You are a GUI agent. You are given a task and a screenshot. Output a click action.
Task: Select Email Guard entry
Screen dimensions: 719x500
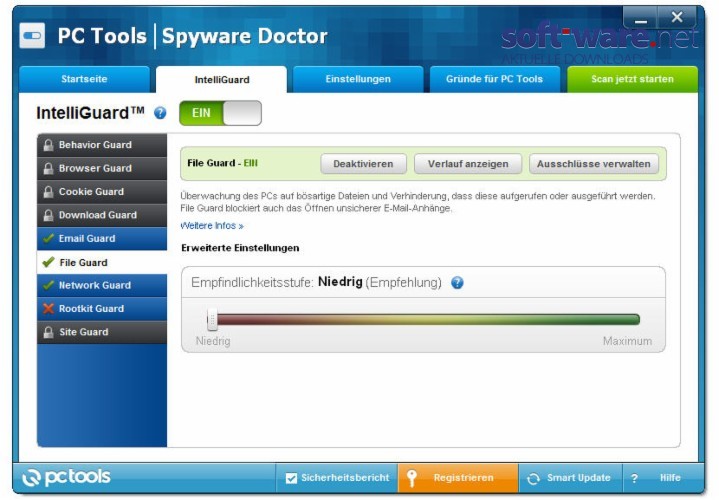click(x=102, y=239)
